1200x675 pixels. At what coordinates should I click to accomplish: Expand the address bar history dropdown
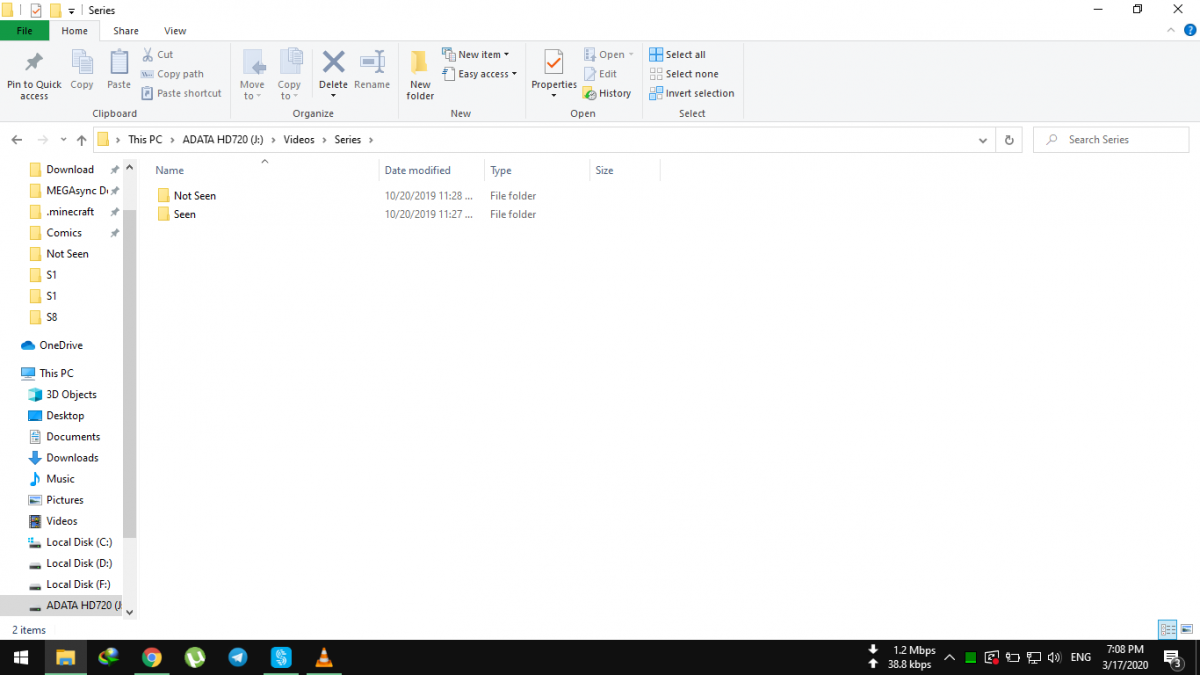pyautogui.click(x=984, y=140)
